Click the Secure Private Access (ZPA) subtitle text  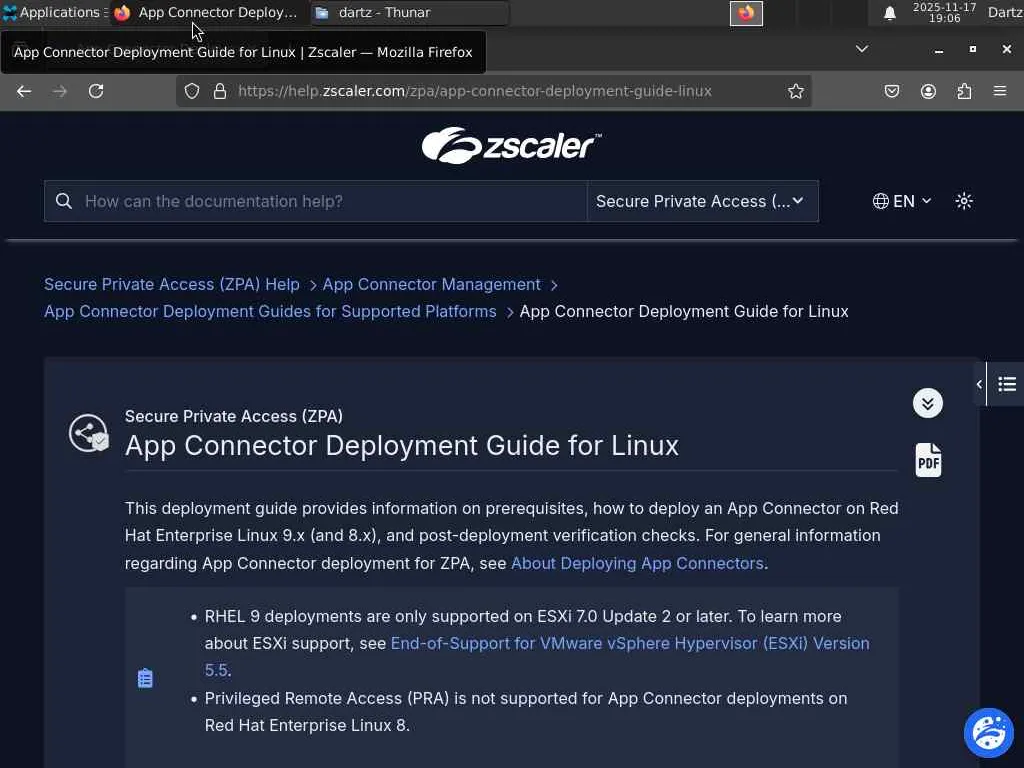click(234, 416)
